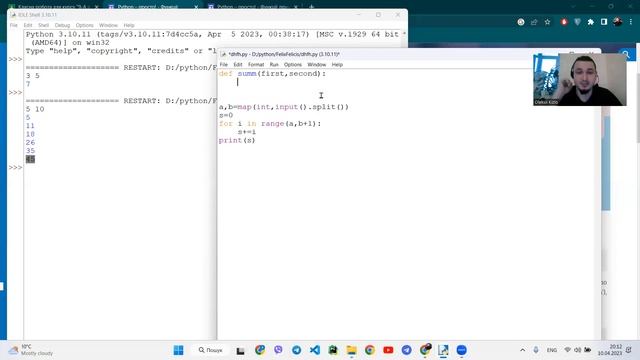Image resolution: width=640 pixels, height=360 pixels.
Task: Click the microphone tray icon
Action: pyautogui.click(x=536, y=350)
